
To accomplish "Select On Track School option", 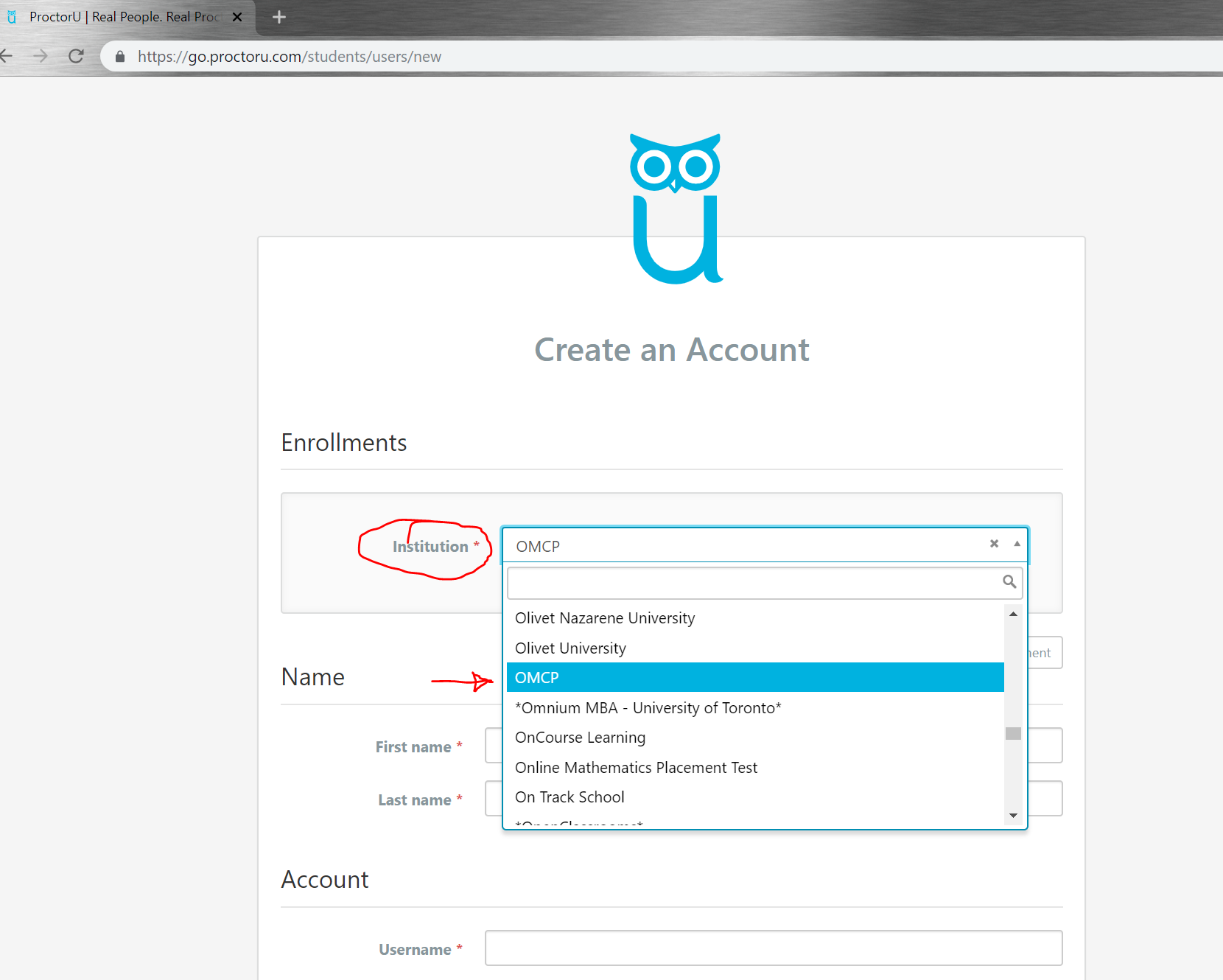I will point(755,797).
